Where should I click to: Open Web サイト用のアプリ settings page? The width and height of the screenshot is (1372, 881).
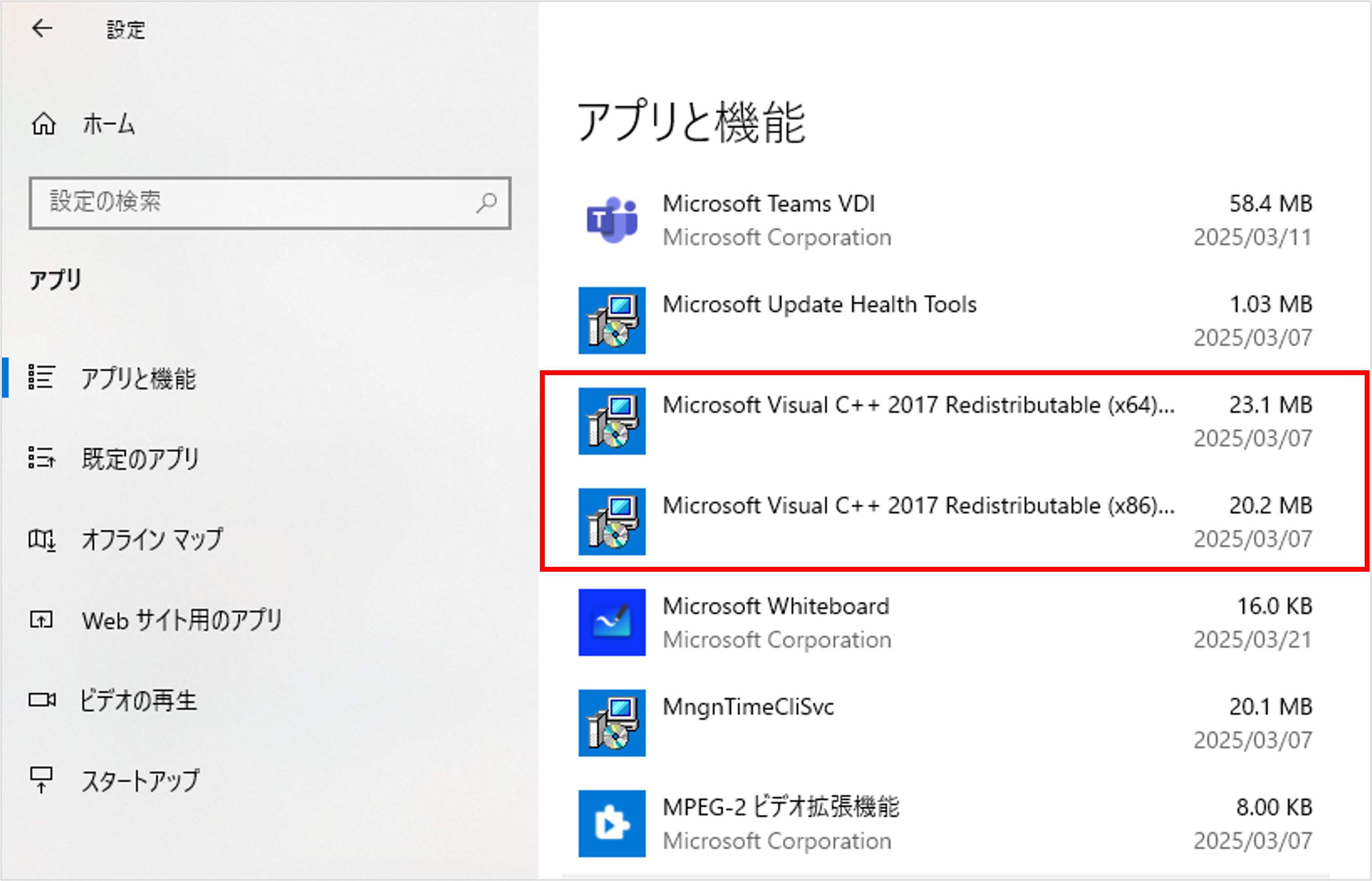pyautogui.click(x=182, y=620)
